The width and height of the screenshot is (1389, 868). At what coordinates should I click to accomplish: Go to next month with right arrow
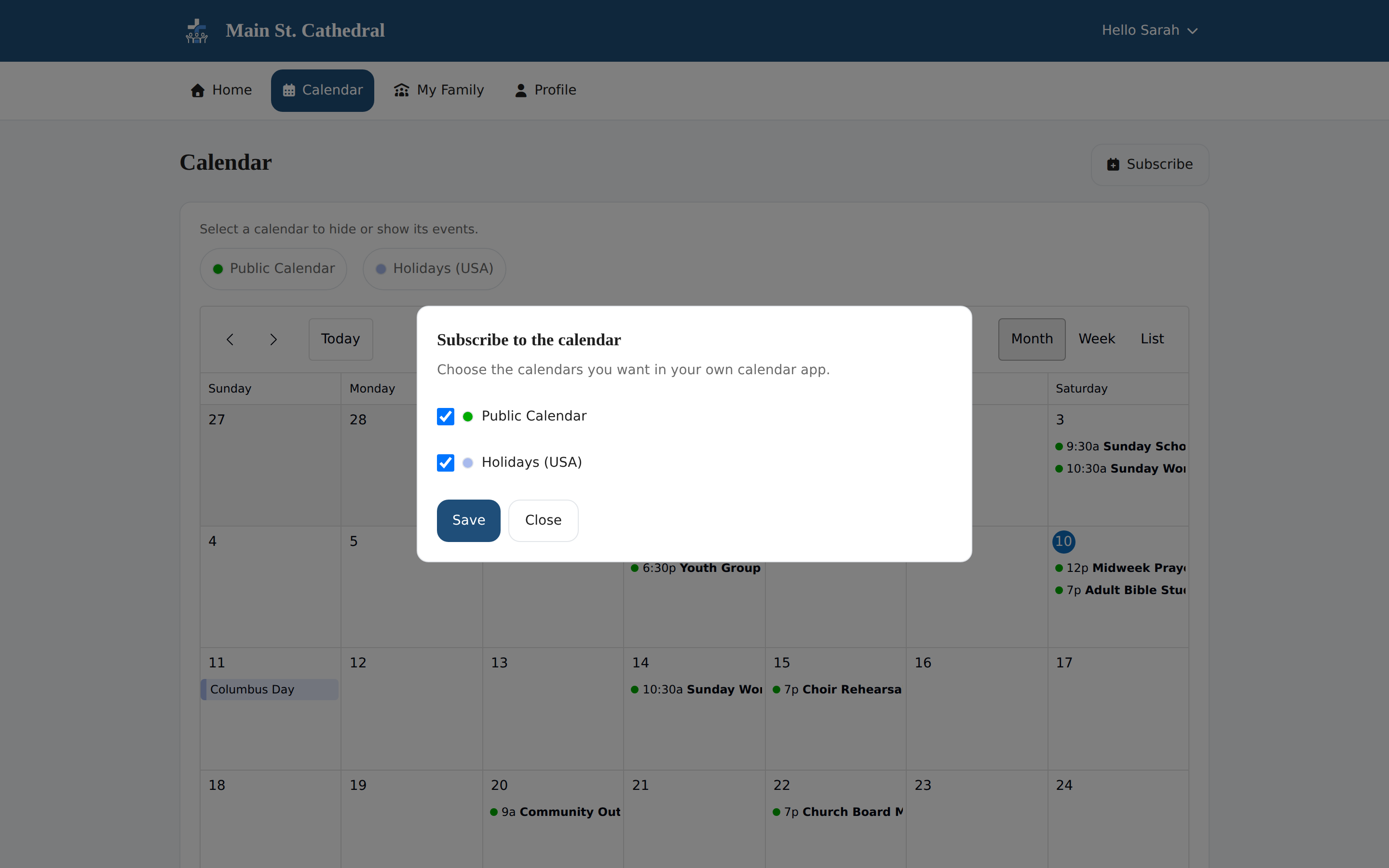[273, 339]
